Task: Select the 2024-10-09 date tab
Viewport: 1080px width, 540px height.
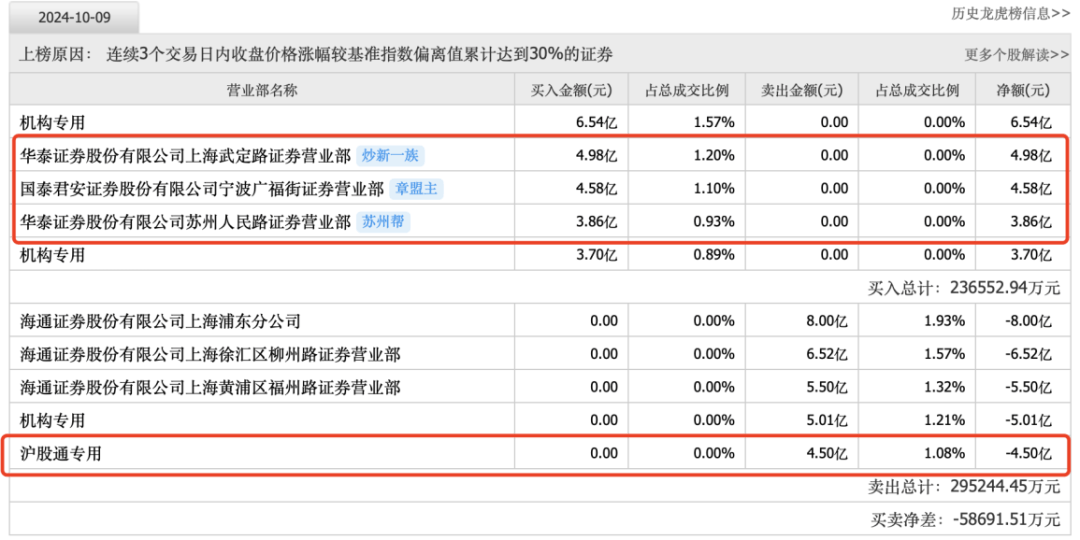Action: click(x=74, y=17)
